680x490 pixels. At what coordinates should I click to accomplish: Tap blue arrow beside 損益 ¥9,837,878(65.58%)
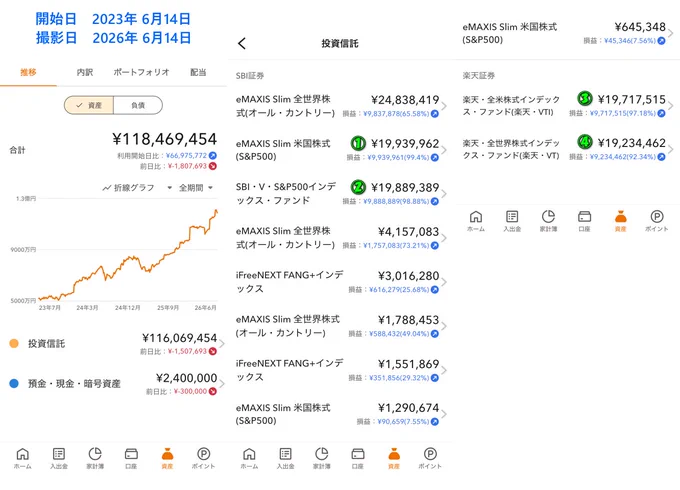435,114
